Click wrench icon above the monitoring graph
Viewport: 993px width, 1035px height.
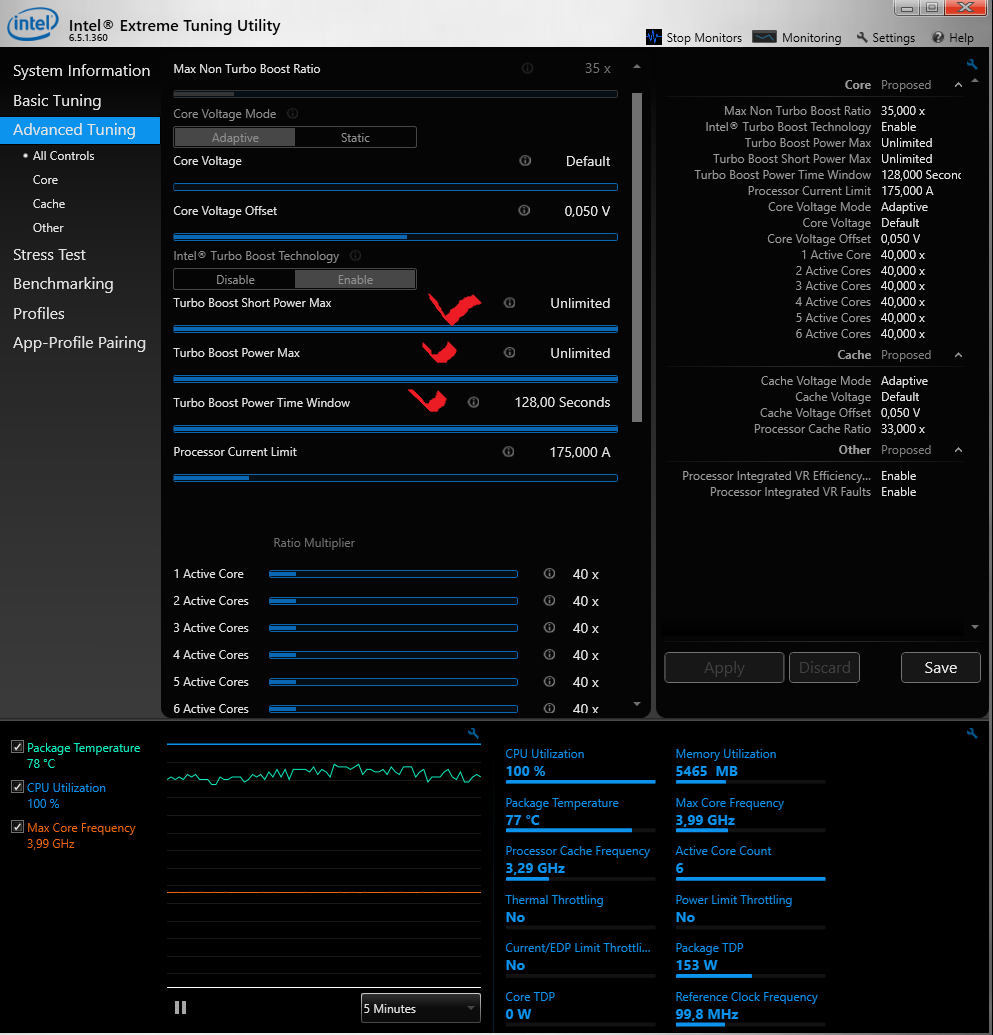473,733
